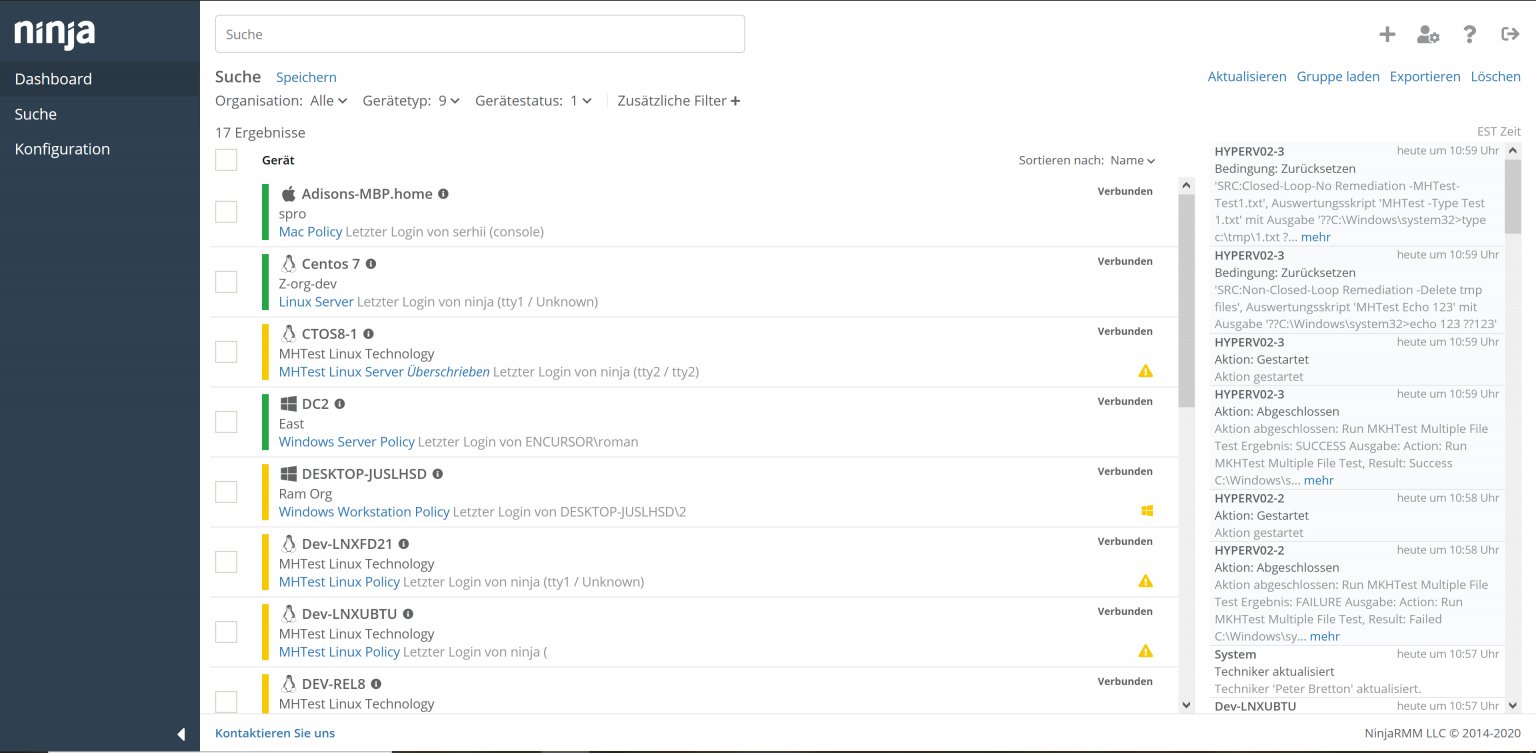Viewport: 1536px width, 753px height.
Task: Go to Konfiguration in the sidebar
Action: coord(63,149)
